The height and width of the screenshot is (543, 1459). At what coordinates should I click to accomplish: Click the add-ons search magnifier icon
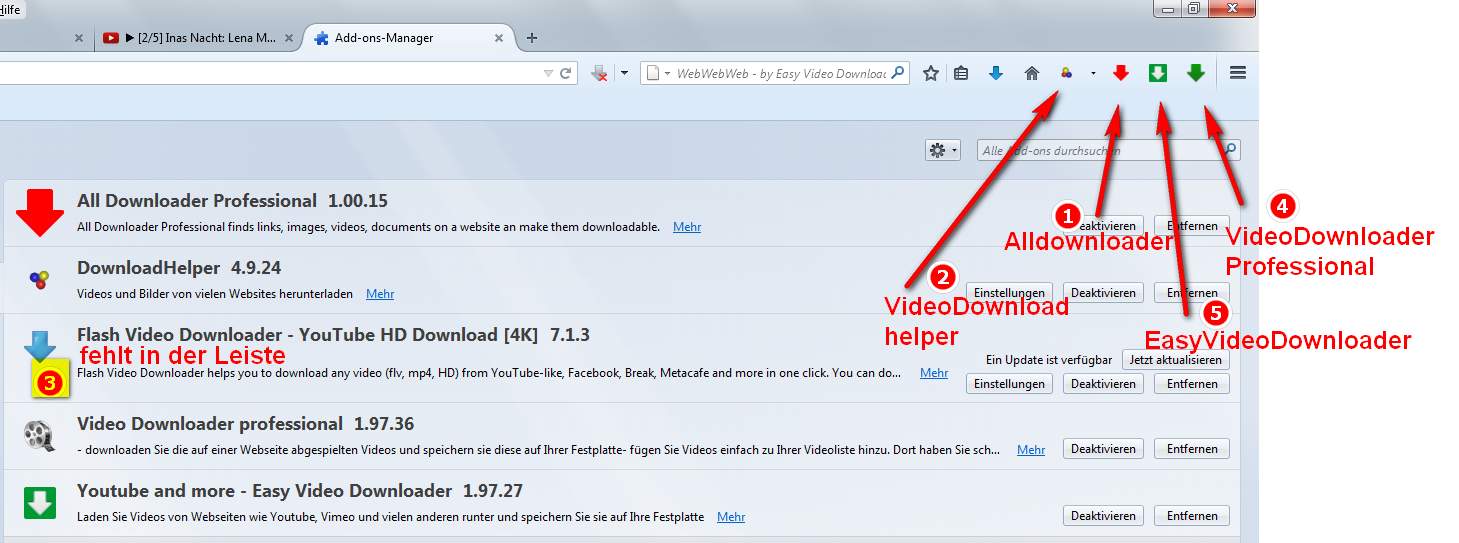[x=1231, y=150]
